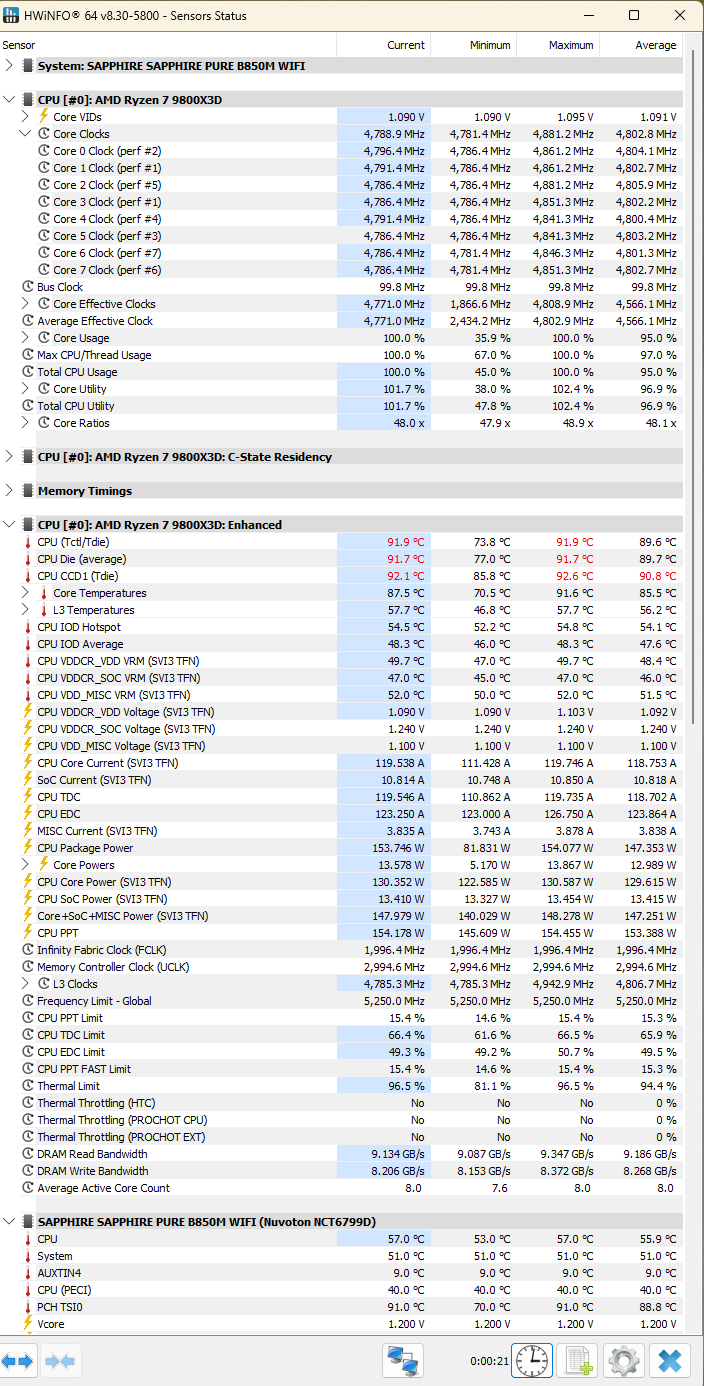Collapse the 9800X3D: Enhanced group
Image resolution: width=704 pixels, height=1386 pixels.
point(9,525)
